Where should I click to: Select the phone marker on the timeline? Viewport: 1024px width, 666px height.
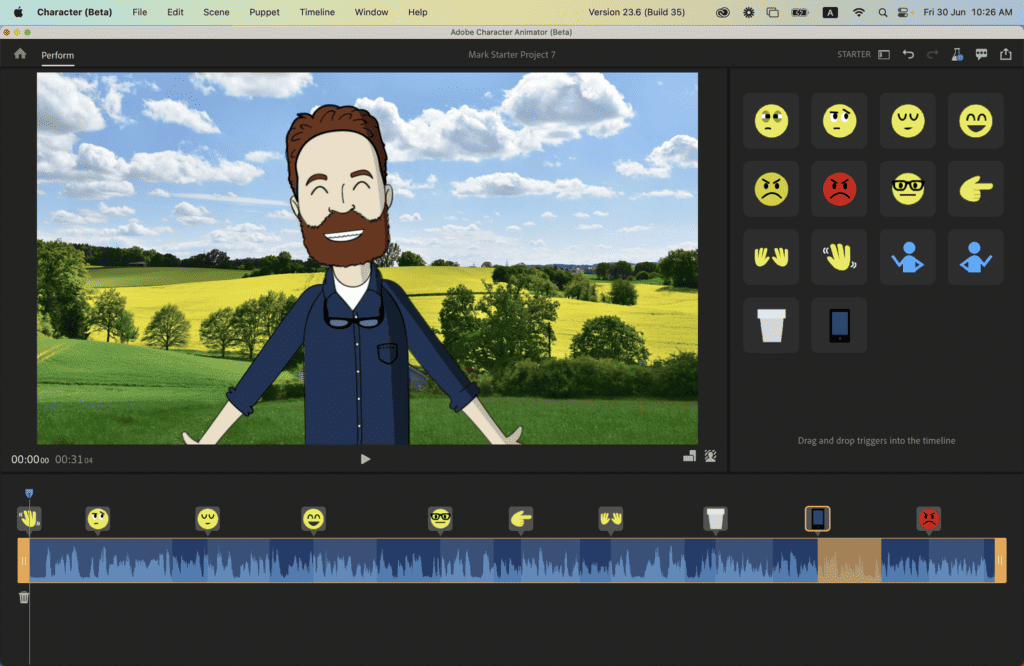(818, 519)
